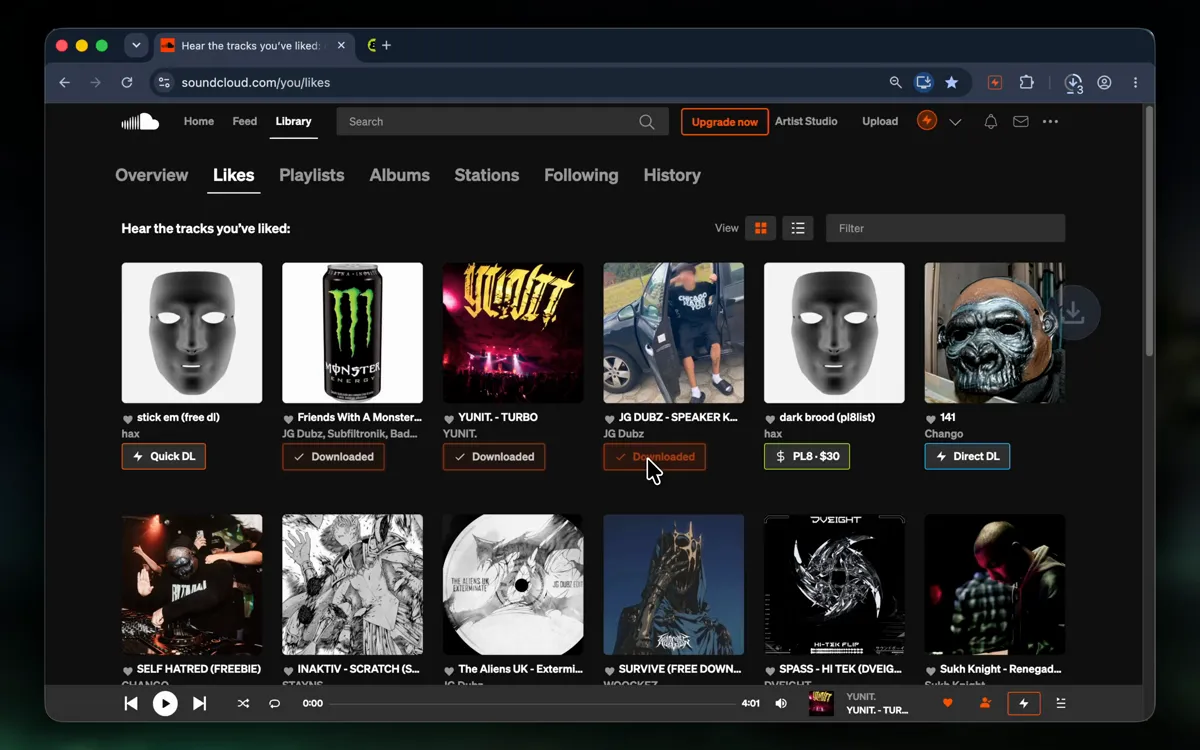Open the Overview tab
Screen dimensions: 1200x750
[152, 175]
